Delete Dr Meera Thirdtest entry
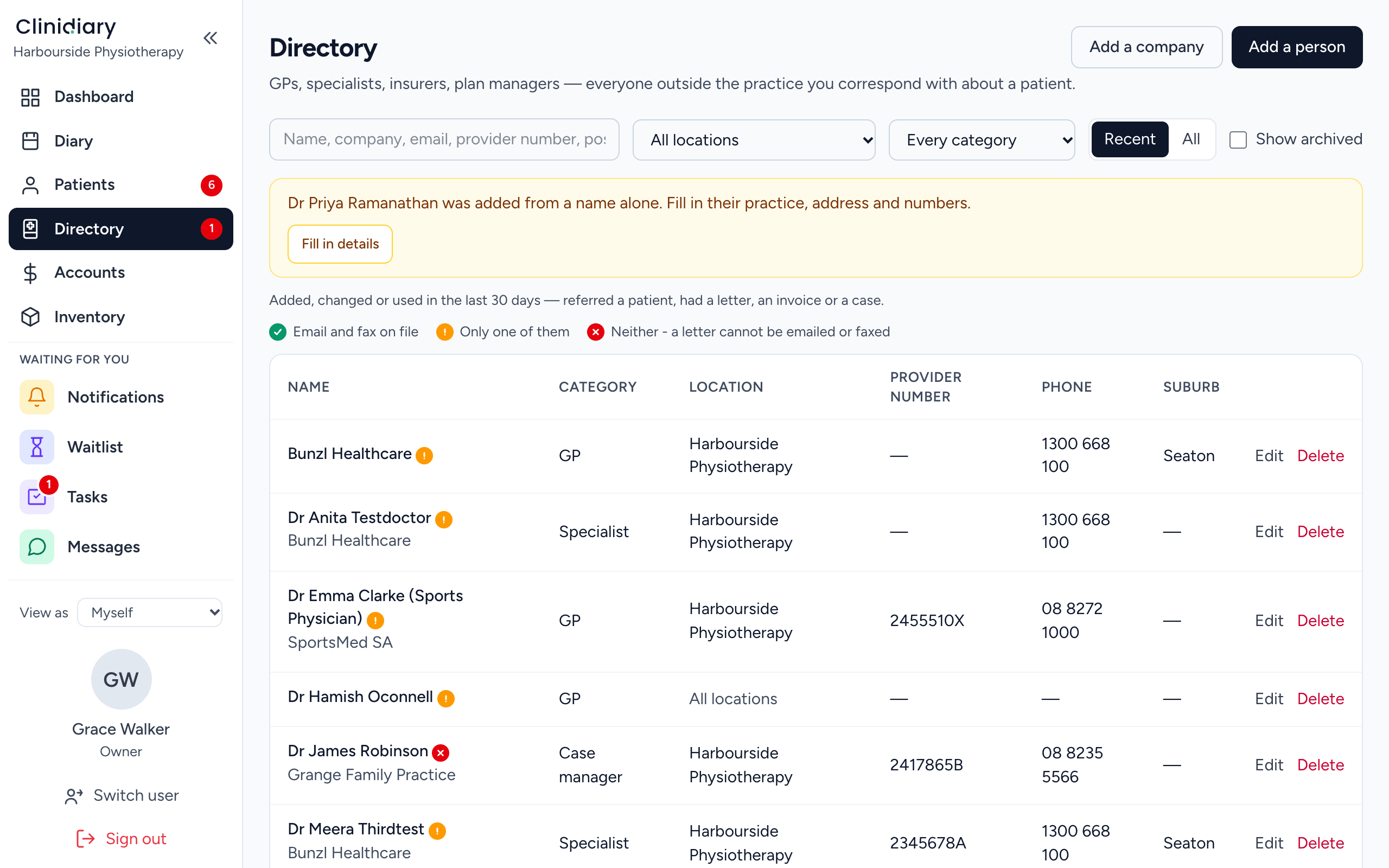1389x868 pixels. coord(1320,843)
